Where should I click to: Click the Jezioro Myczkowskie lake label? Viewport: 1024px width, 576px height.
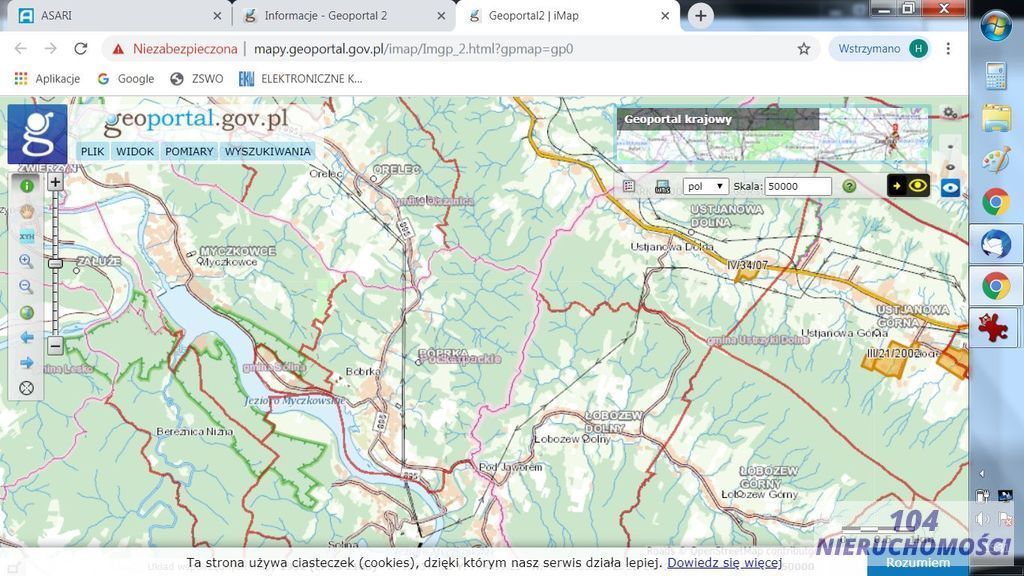click(x=295, y=400)
